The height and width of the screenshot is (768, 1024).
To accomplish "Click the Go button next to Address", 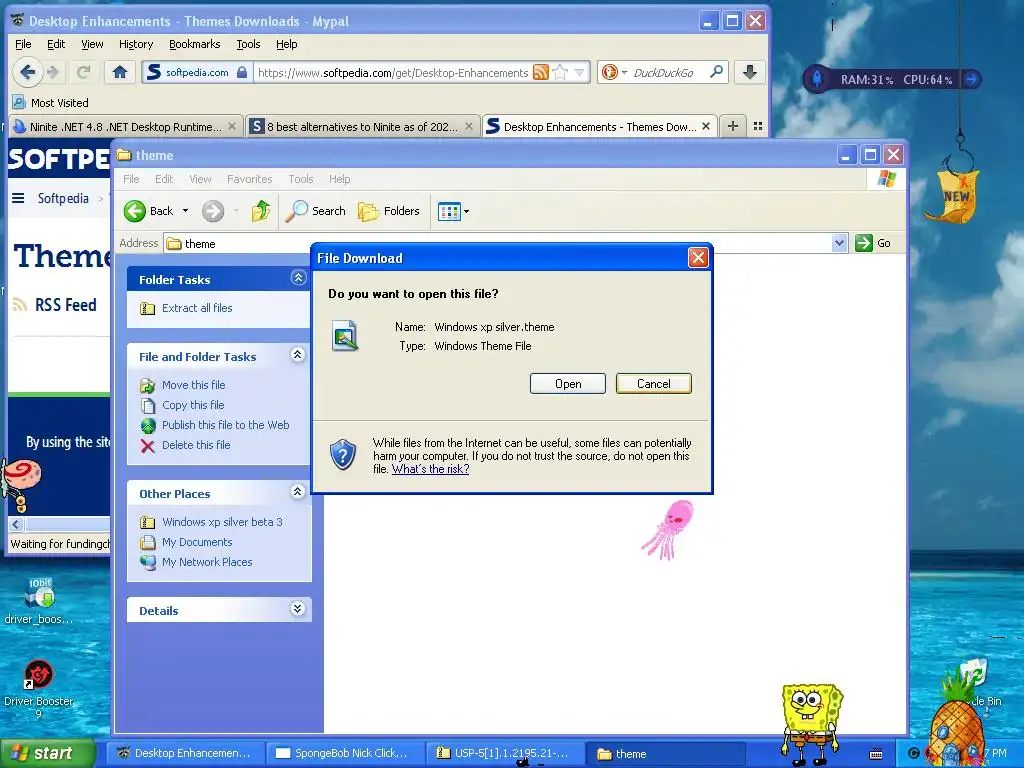I will [x=873, y=243].
